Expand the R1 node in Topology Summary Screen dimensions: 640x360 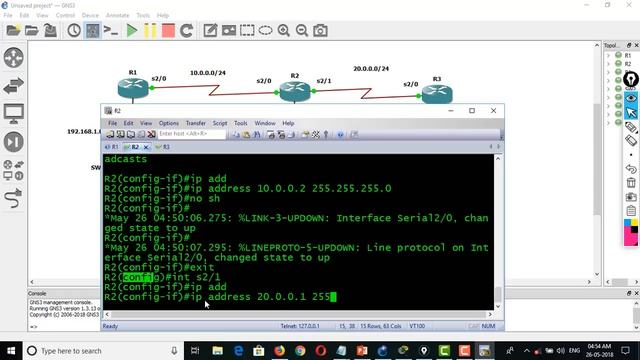pyautogui.click(x=608, y=56)
